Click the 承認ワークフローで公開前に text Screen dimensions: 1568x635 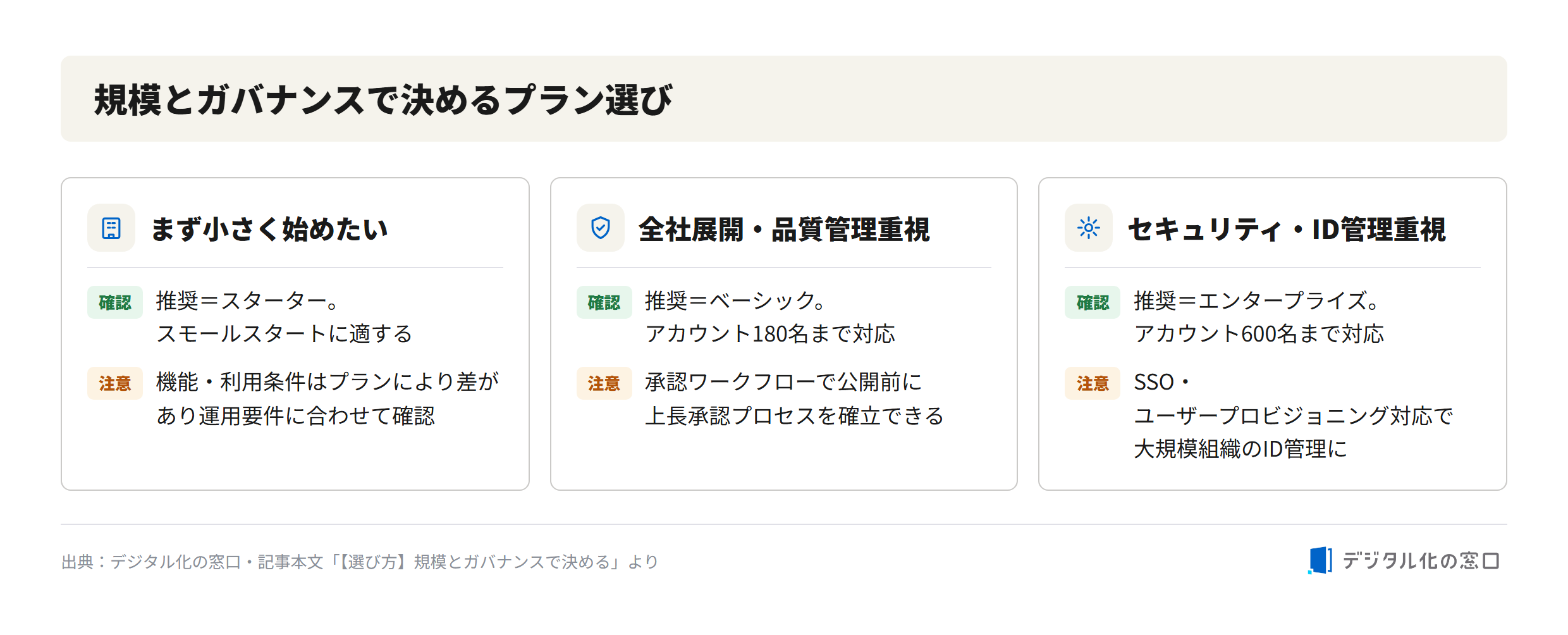(x=783, y=382)
